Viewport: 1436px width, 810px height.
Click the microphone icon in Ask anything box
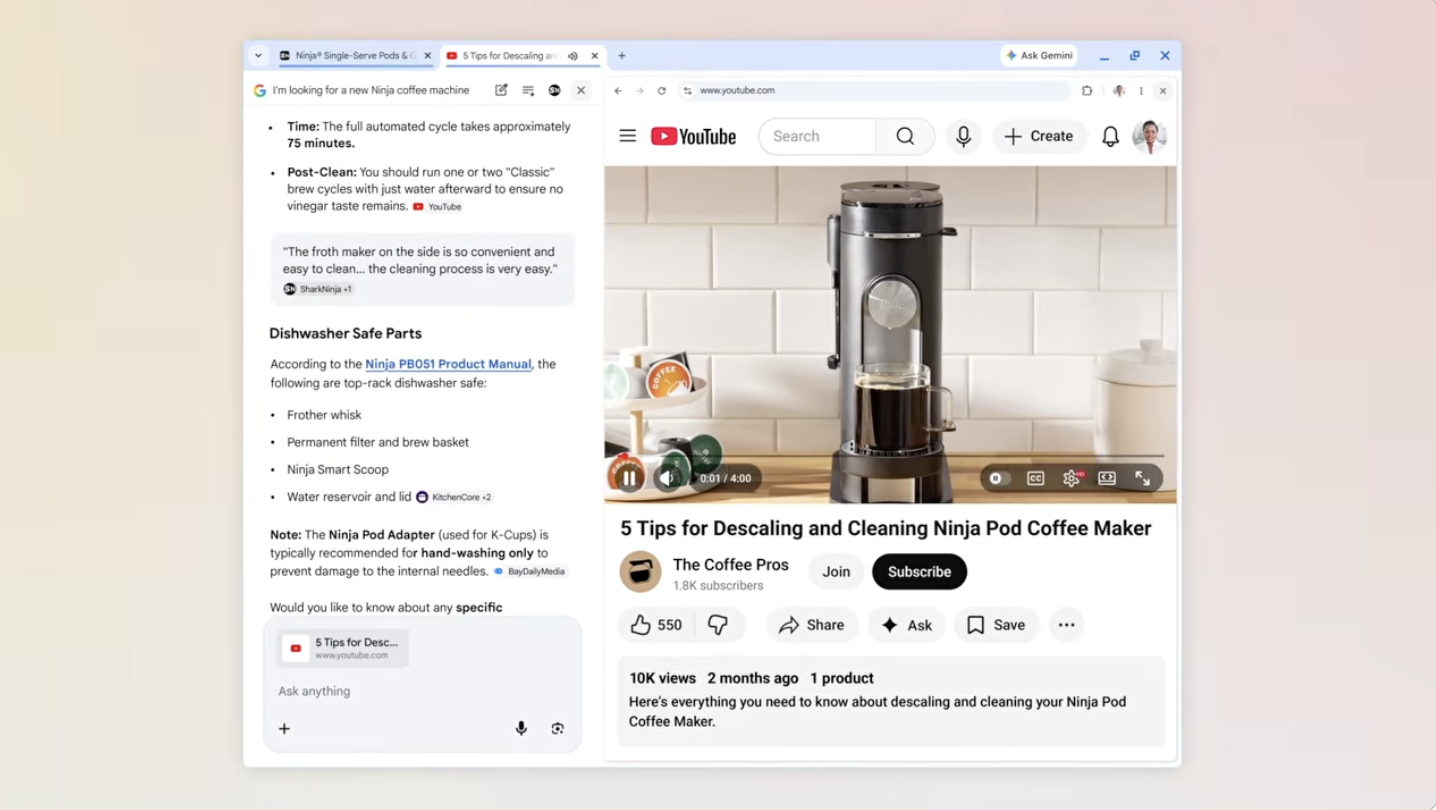[521, 728]
